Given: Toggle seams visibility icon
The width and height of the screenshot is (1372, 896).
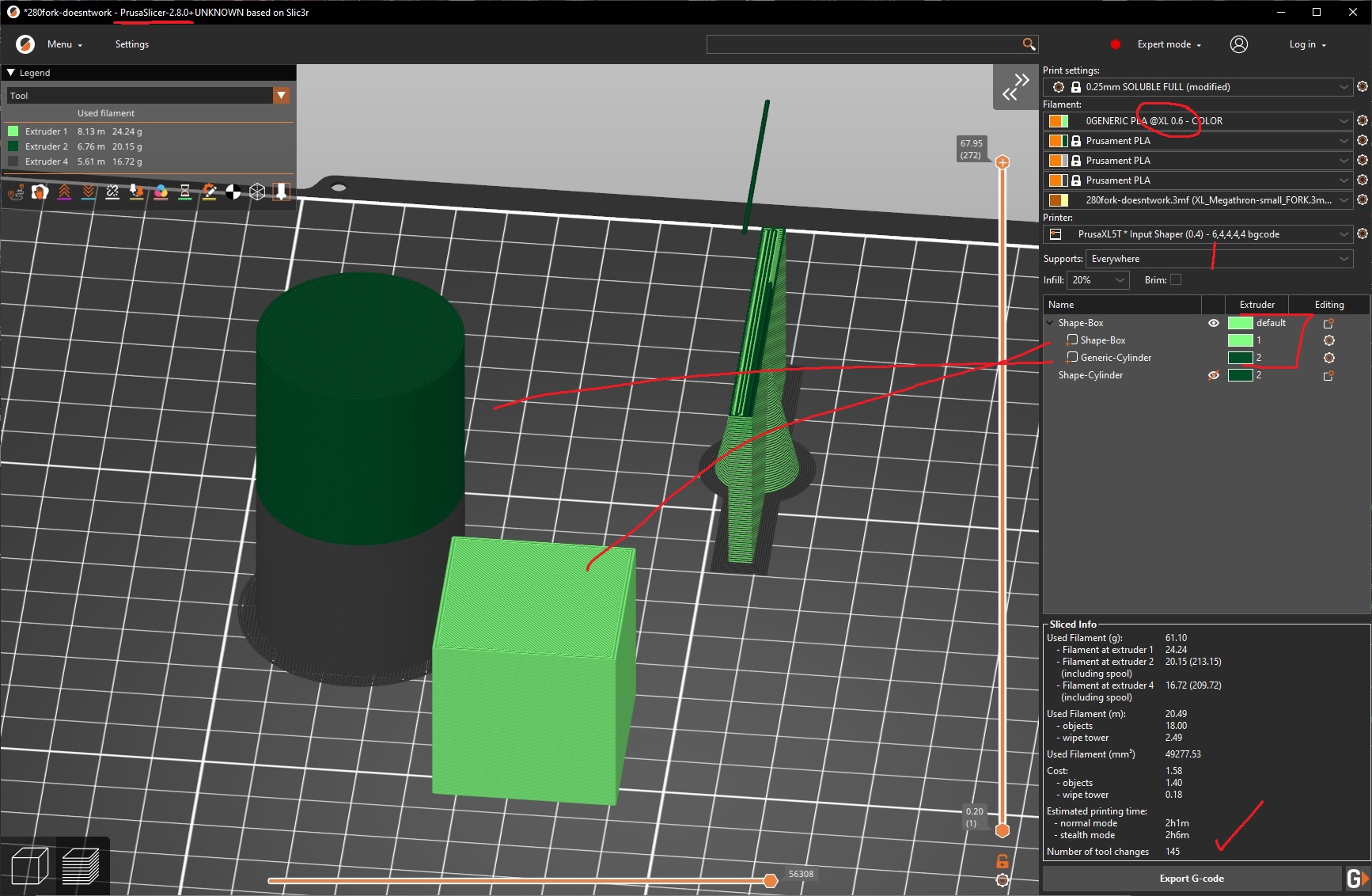Looking at the screenshot, I should coord(112,192).
